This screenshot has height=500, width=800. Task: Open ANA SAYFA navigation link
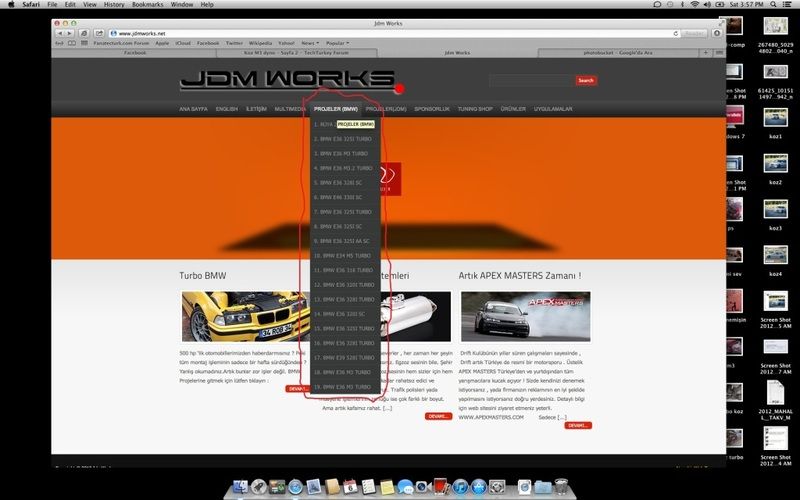tap(193, 109)
